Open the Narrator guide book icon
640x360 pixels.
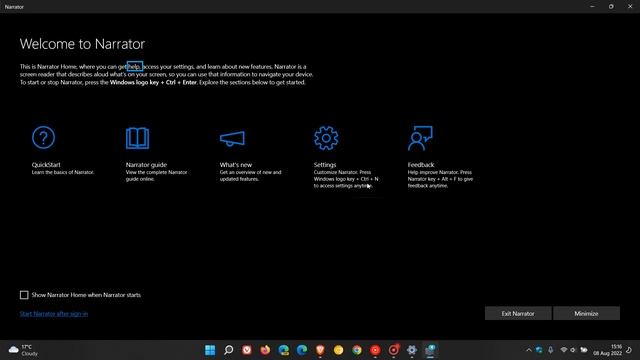[x=138, y=138]
